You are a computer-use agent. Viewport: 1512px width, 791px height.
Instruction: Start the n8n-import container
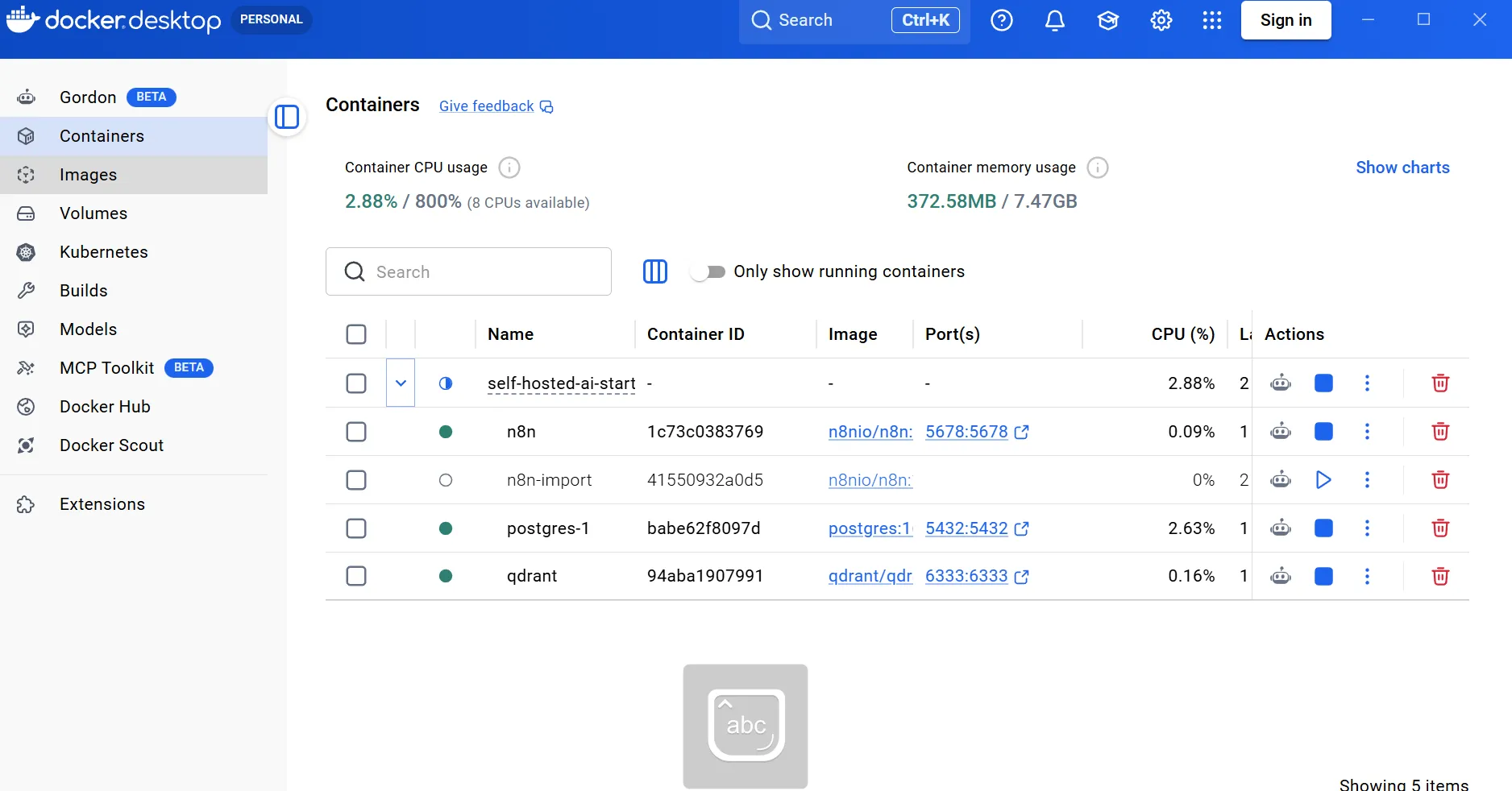(1323, 480)
